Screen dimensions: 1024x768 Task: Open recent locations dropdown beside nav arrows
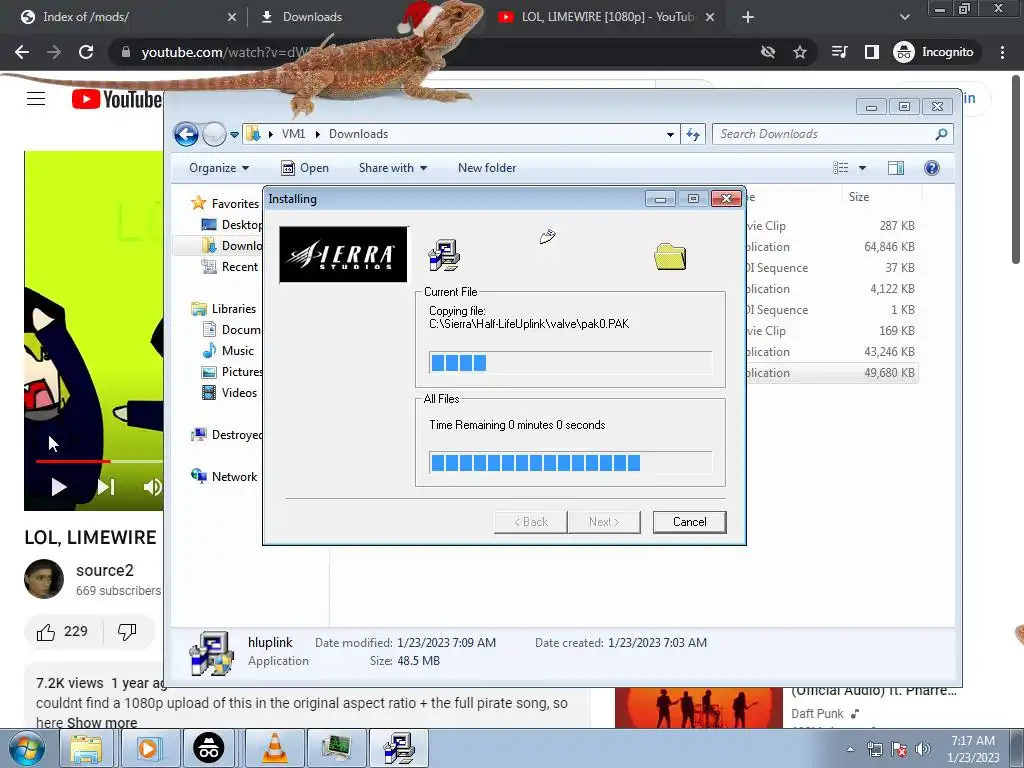point(234,135)
